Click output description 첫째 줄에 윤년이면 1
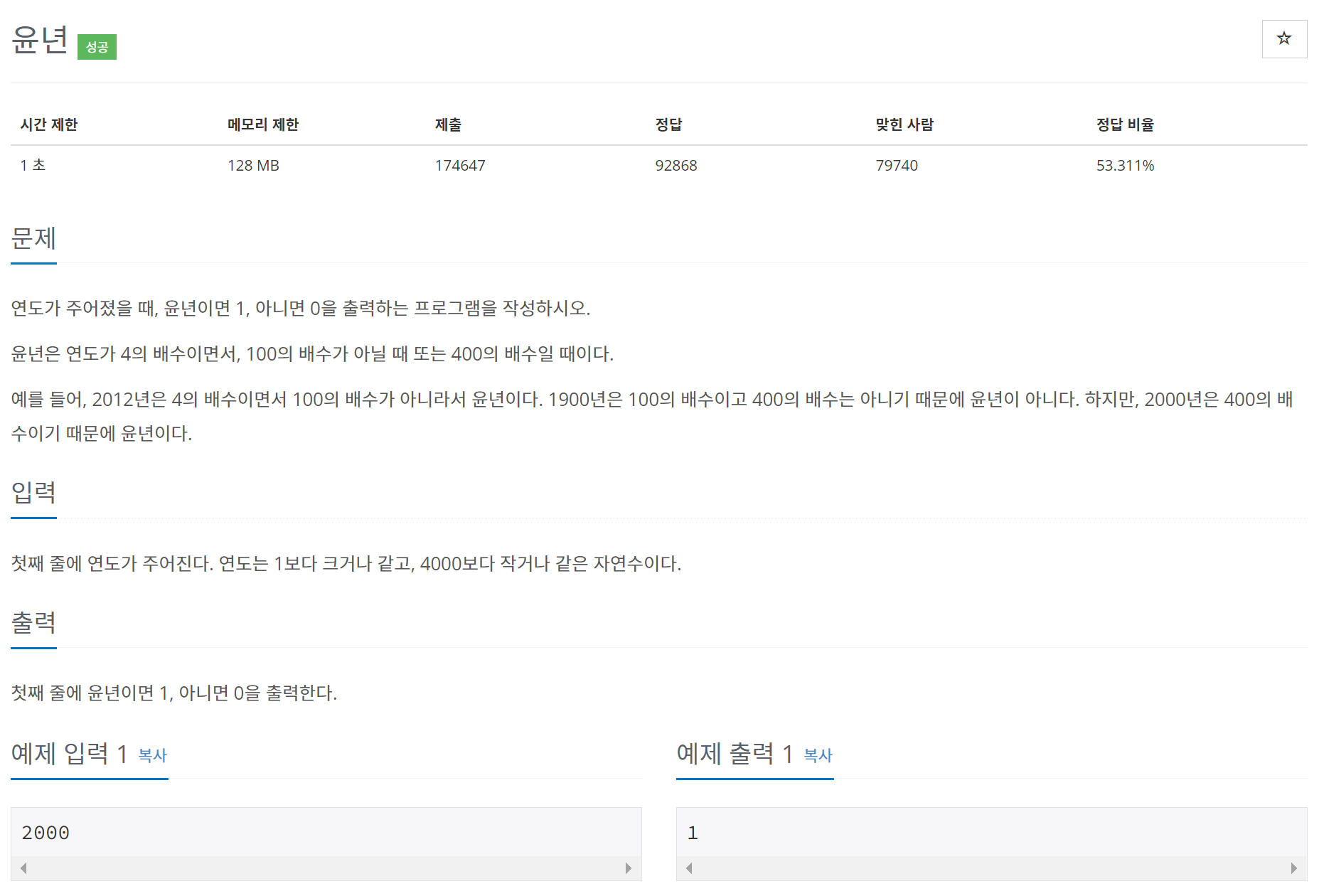 point(174,693)
